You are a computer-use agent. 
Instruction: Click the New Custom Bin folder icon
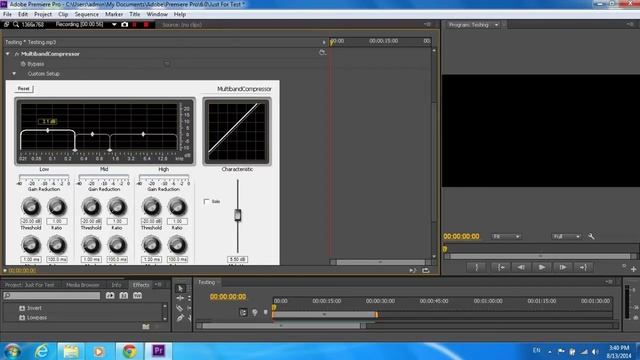coord(146,327)
